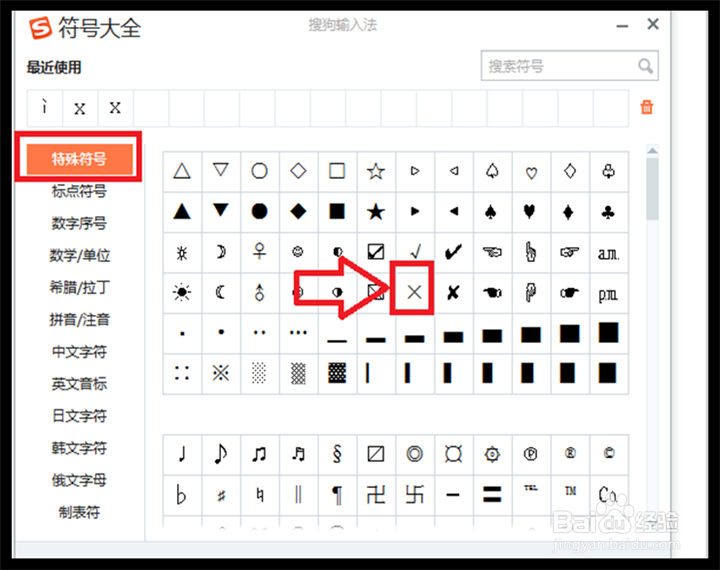The image size is (720, 570).
Task: Insert the solid spade symbol
Action: (491, 212)
